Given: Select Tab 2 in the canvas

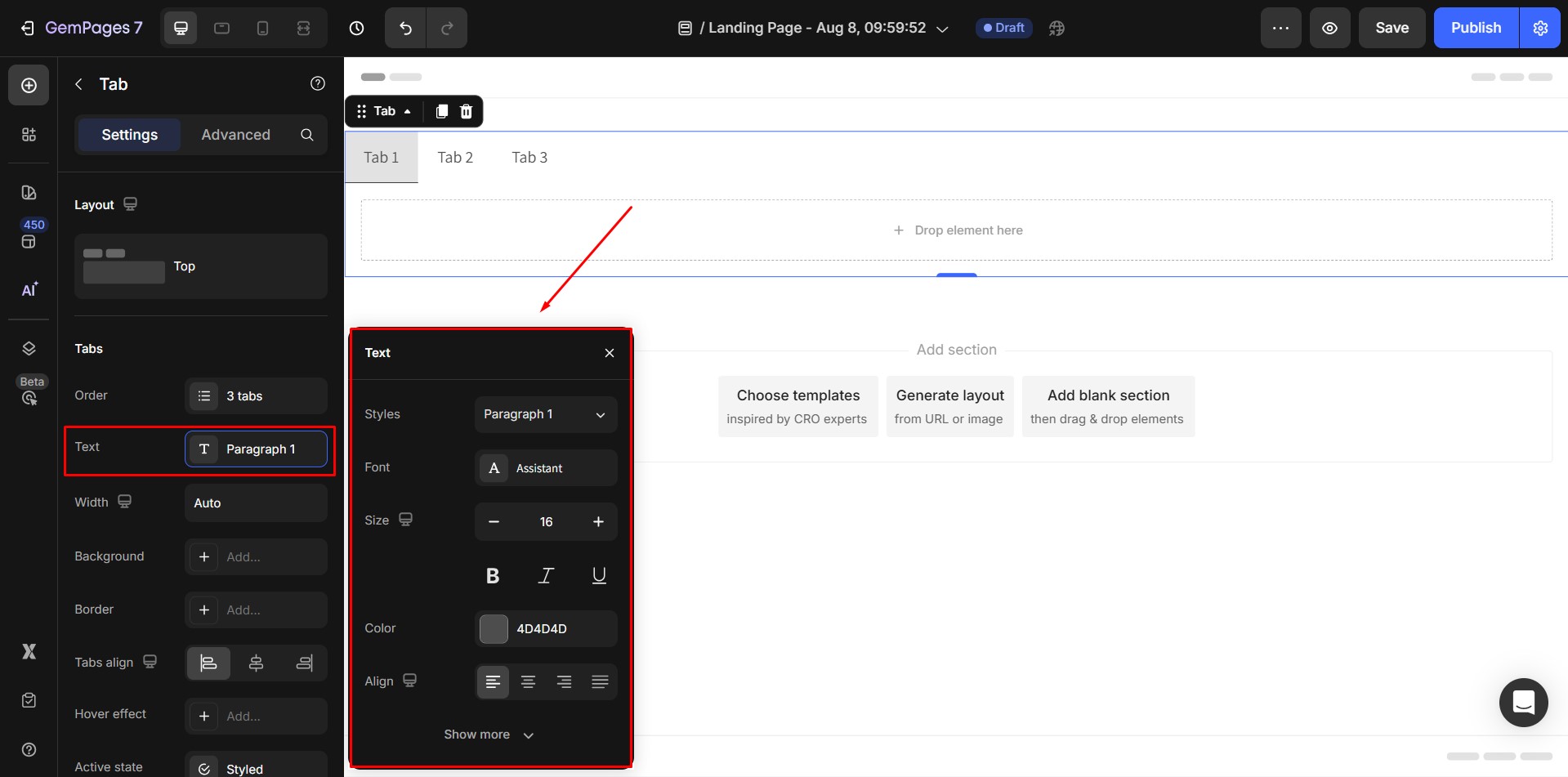Looking at the screenshot, I should coord(455,157).
